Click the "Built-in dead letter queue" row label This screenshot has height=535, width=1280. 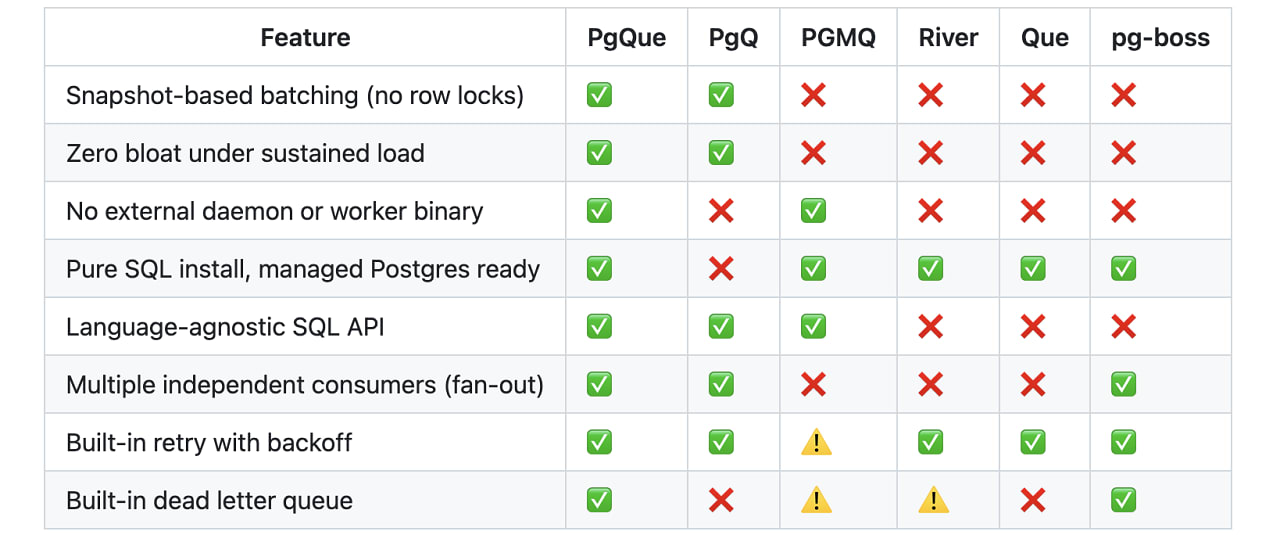point(209,500)
